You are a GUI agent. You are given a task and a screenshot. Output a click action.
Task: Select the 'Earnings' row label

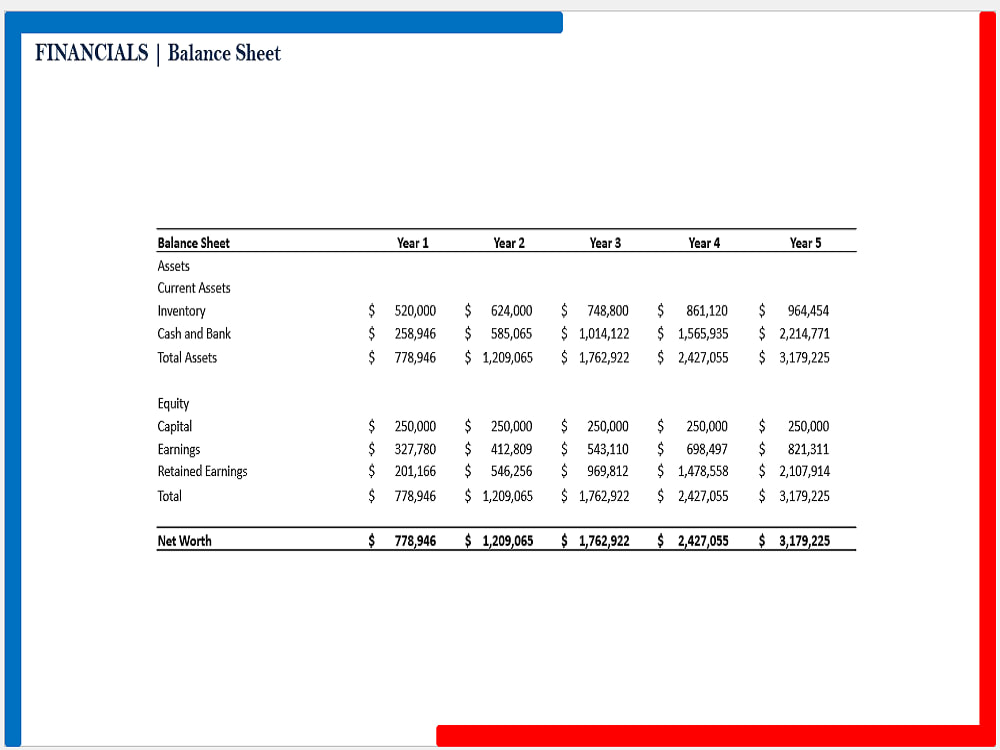point(179,450)
